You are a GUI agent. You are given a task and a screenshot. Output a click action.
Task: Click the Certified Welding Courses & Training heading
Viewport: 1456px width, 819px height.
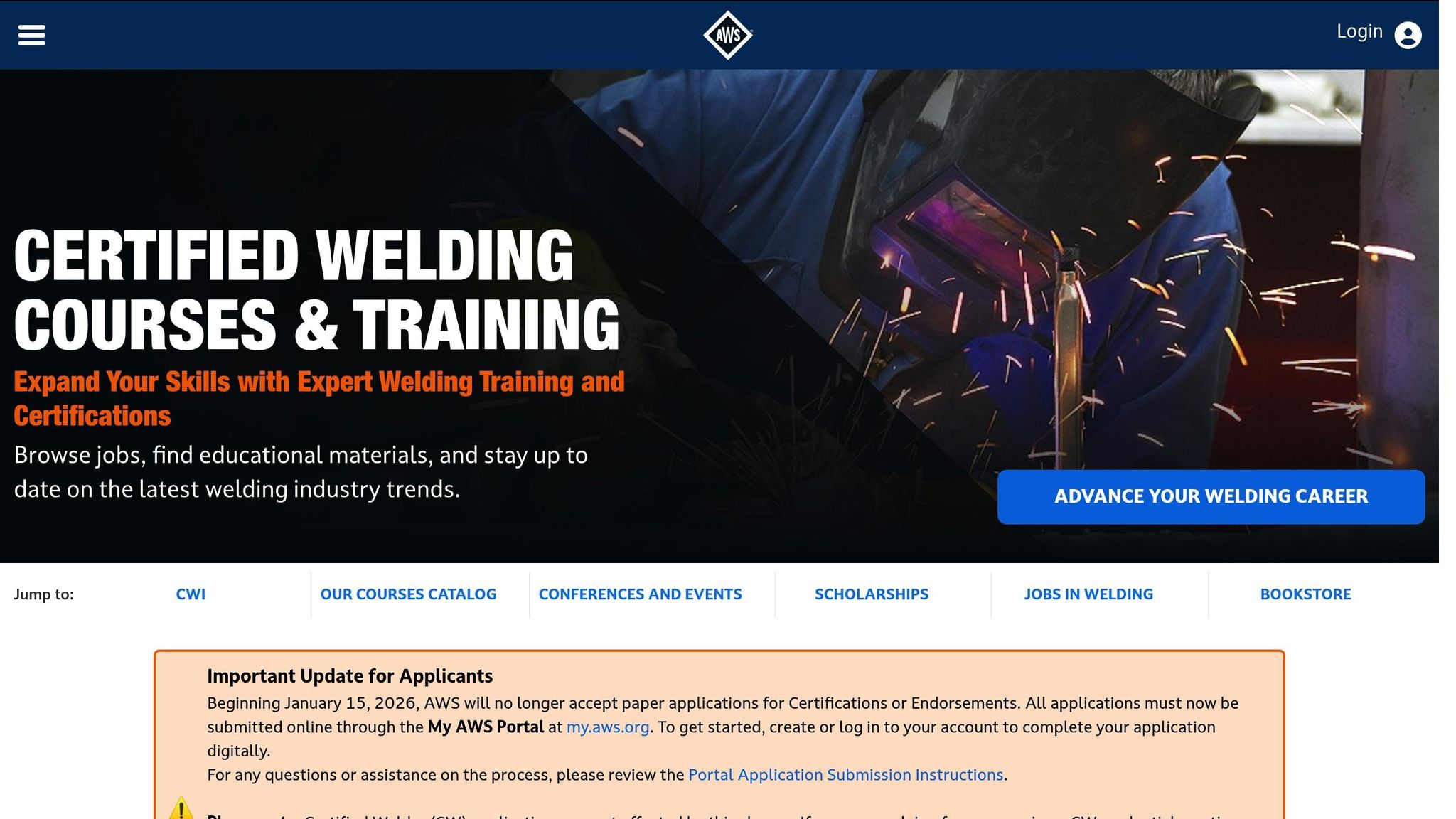(316, 290)
